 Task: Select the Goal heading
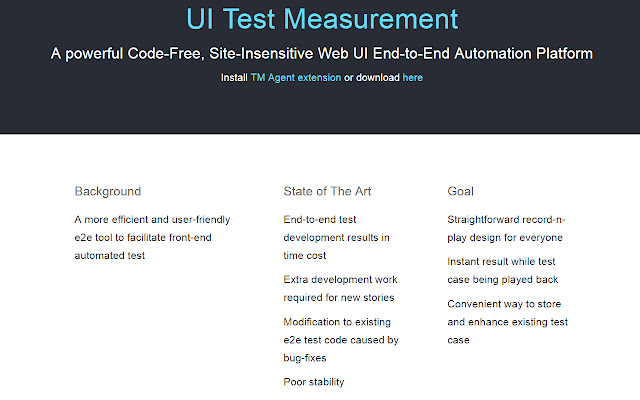(x=460, y=191)
